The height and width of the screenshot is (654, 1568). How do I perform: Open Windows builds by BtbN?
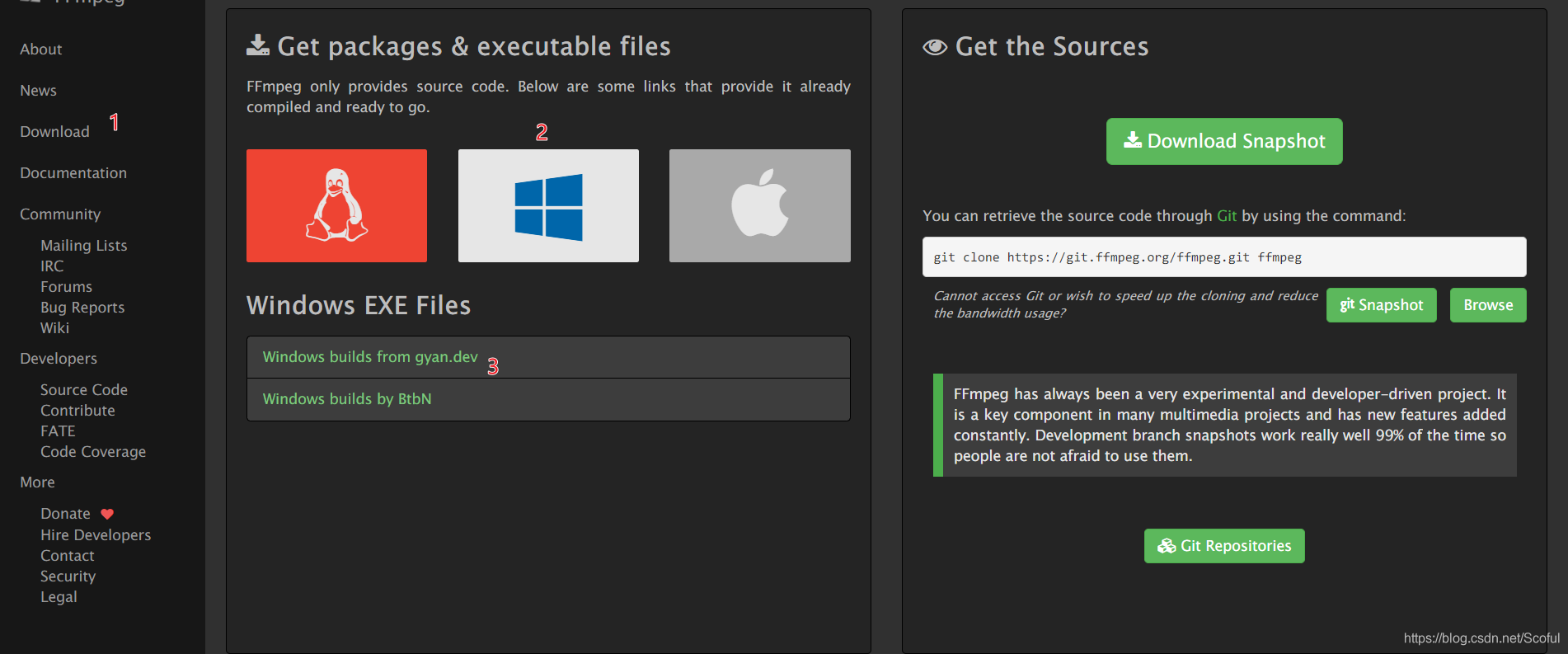[347, 399]
